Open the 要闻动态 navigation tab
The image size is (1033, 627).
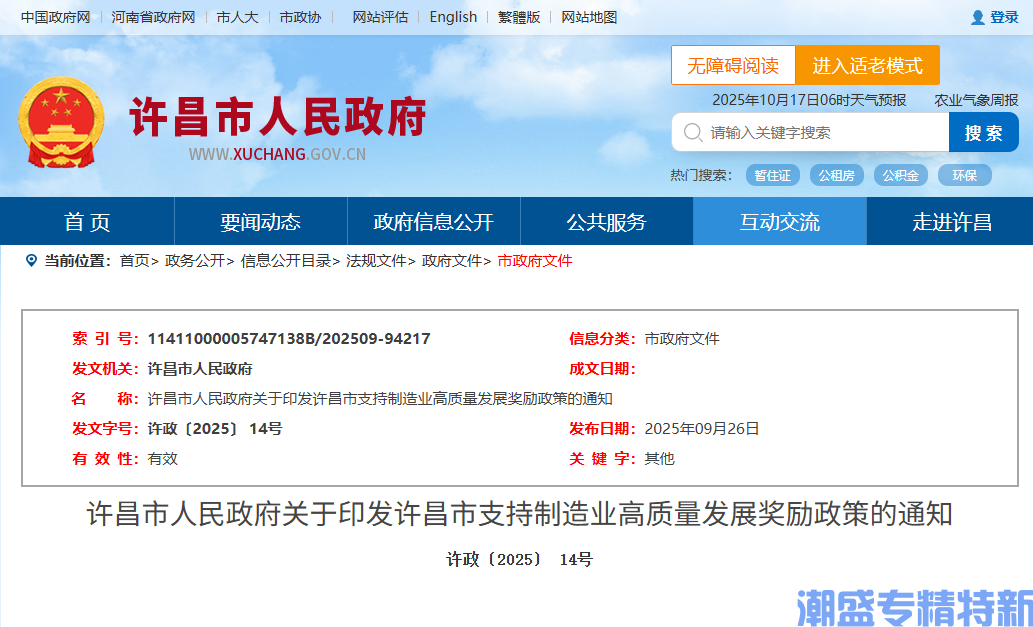[260, 222]
